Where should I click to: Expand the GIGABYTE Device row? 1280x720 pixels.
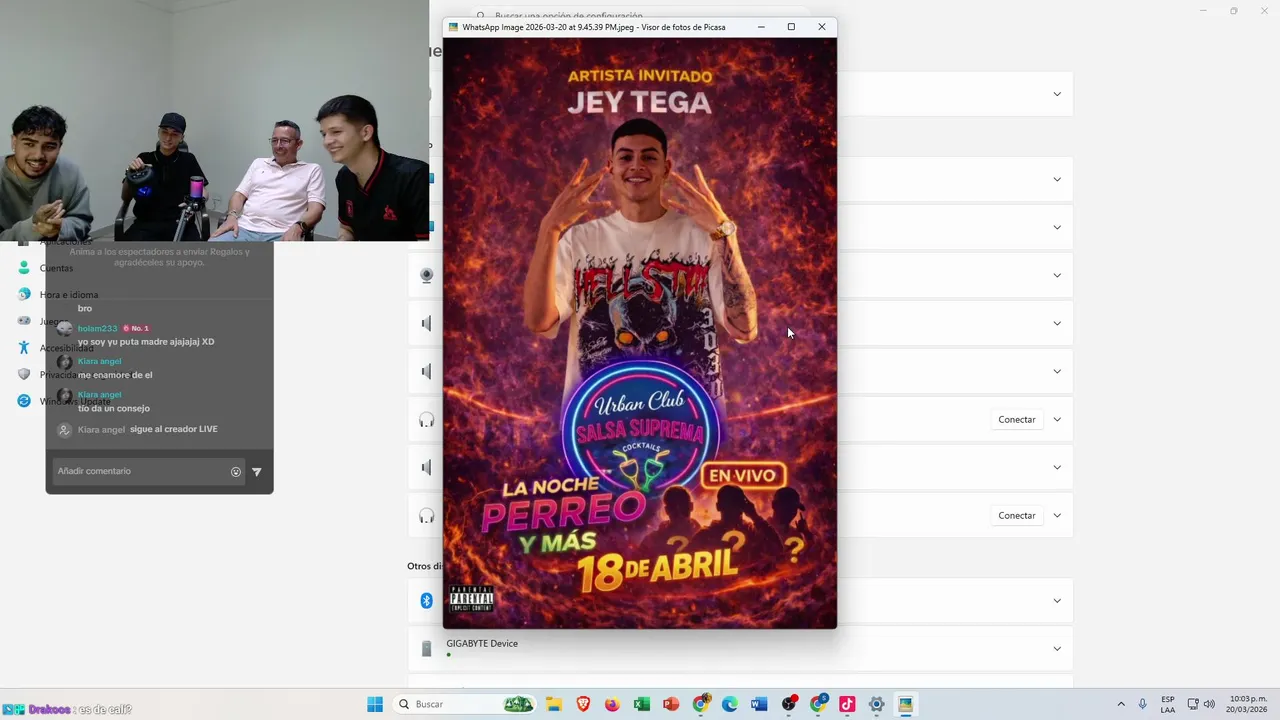coord(1057,649)
